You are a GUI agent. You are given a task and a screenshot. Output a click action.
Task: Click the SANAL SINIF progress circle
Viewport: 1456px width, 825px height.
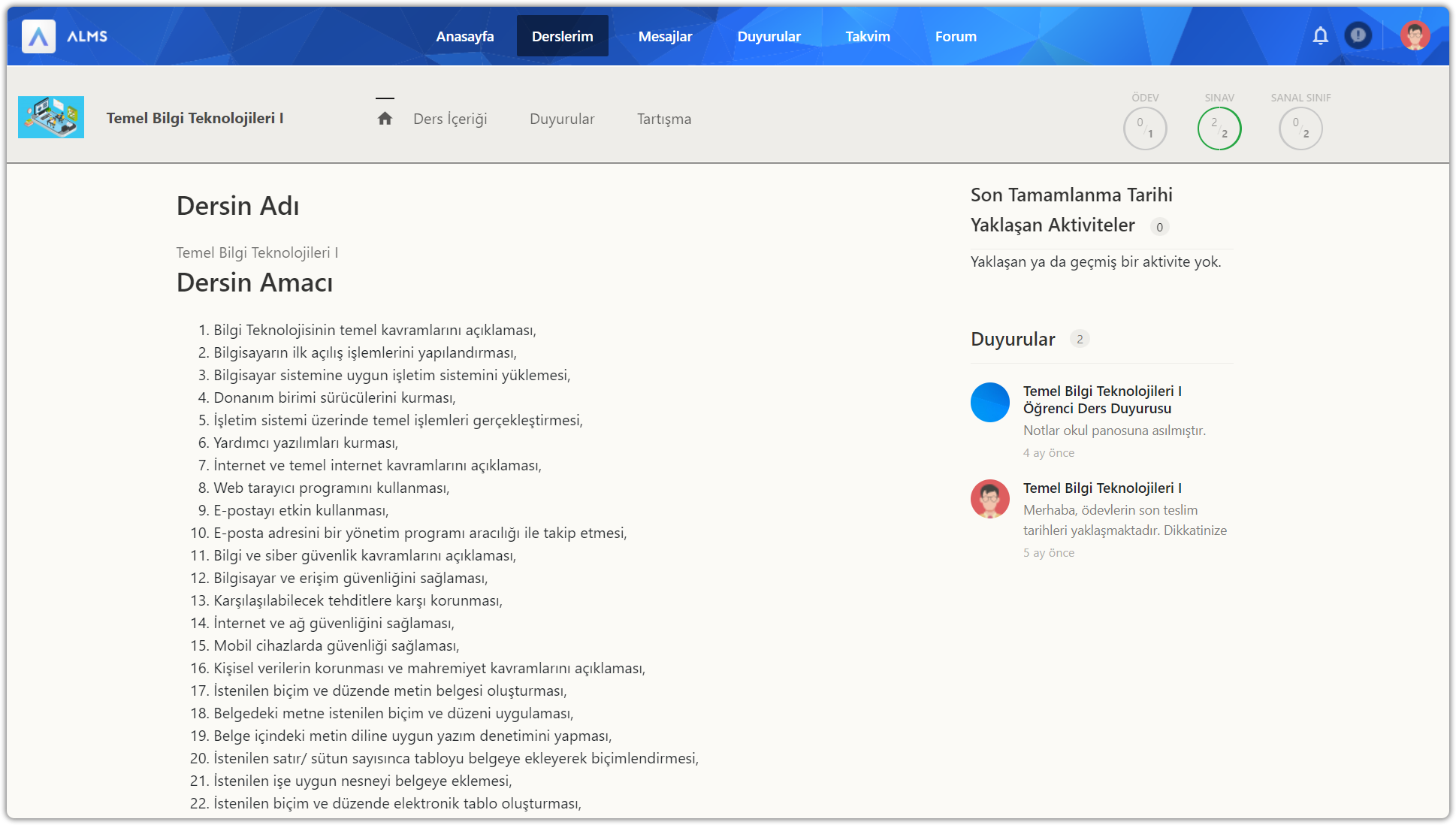[1300, 128]
